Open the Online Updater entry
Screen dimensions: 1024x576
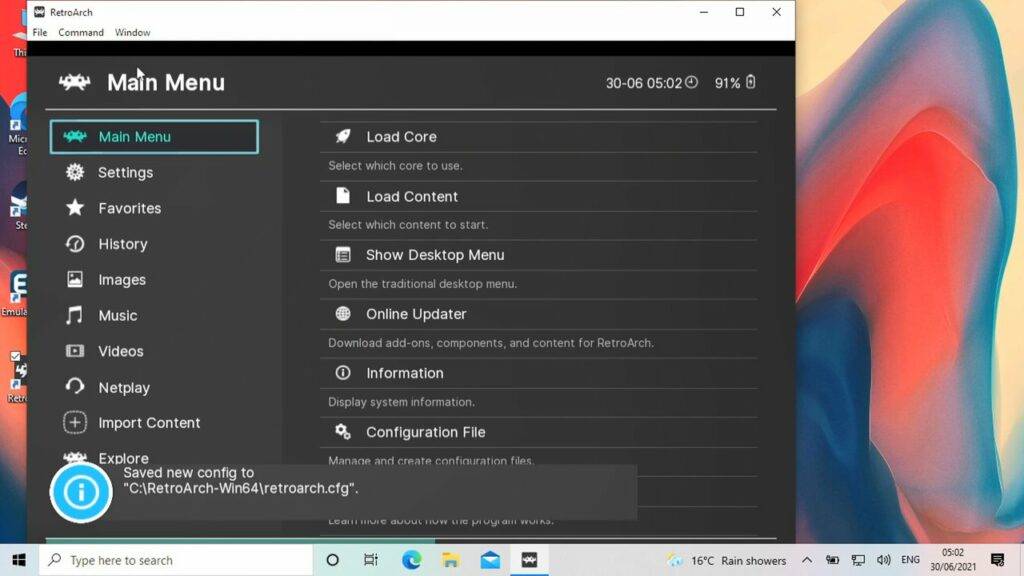pyautogui.click(x=539, y=314)
